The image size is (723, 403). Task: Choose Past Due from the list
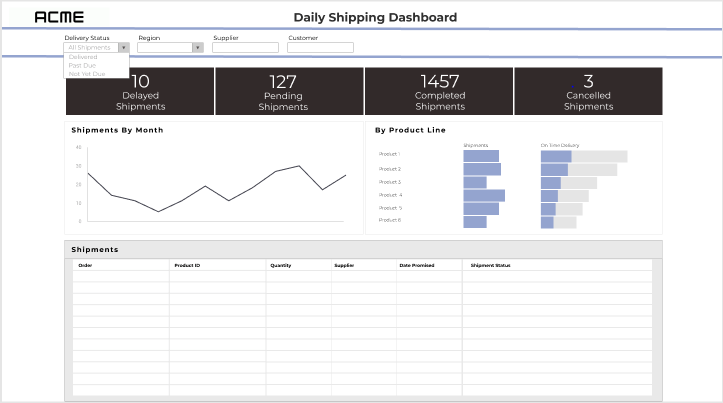(84, 65)
